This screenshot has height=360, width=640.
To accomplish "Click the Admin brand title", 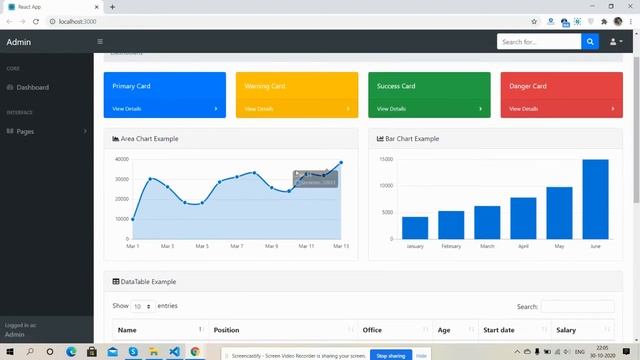I will click(x=18, y=42).
